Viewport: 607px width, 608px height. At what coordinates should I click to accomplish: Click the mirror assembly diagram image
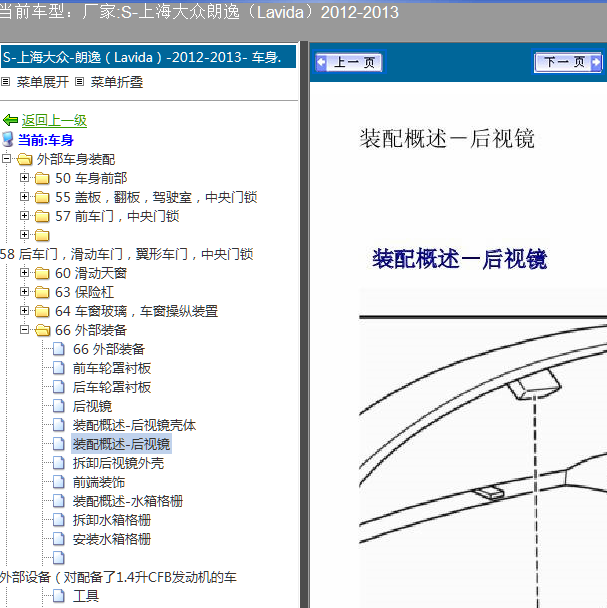pyautogui.click(x=483, y=448)
